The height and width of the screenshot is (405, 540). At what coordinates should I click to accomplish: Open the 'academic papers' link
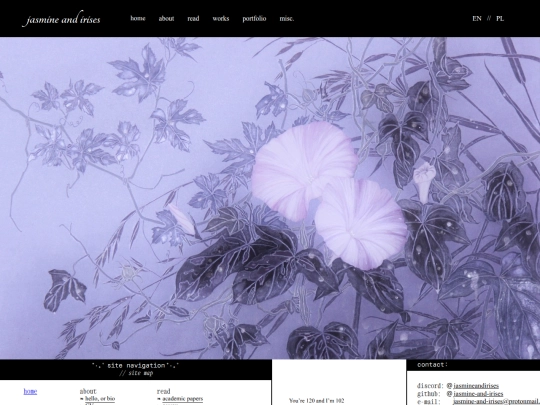[183, 398]
